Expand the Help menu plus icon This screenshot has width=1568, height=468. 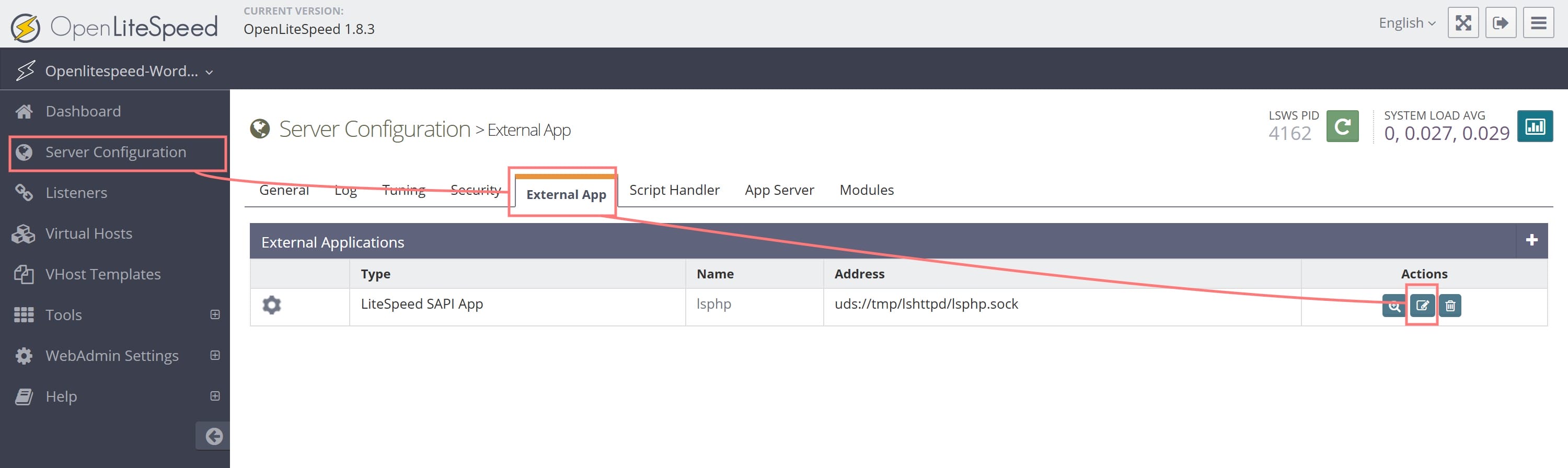[215, 396]
